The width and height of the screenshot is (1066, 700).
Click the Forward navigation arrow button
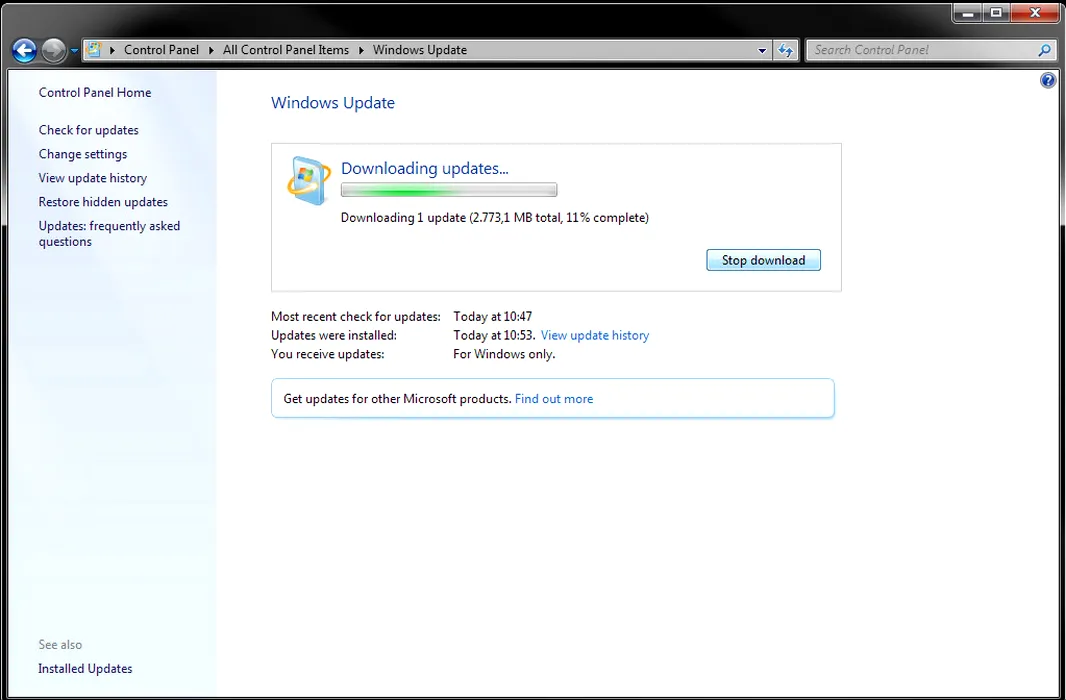54,50
